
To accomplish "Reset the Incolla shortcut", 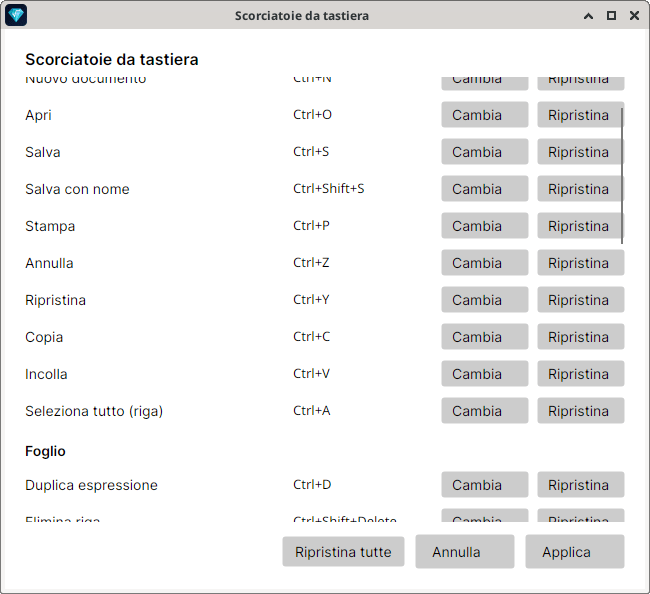I will [581, 374].
